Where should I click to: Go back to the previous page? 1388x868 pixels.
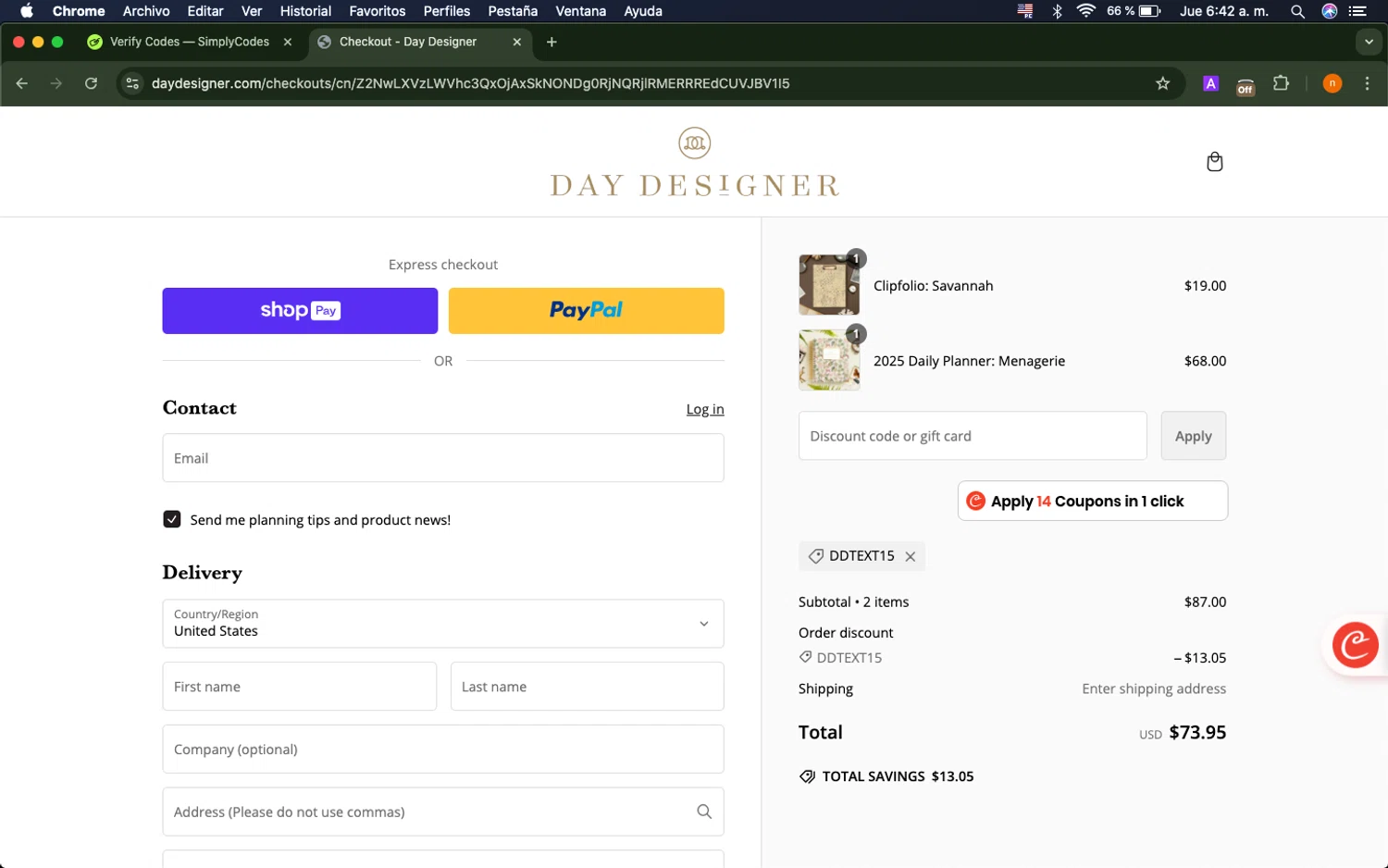pos(22,83)
